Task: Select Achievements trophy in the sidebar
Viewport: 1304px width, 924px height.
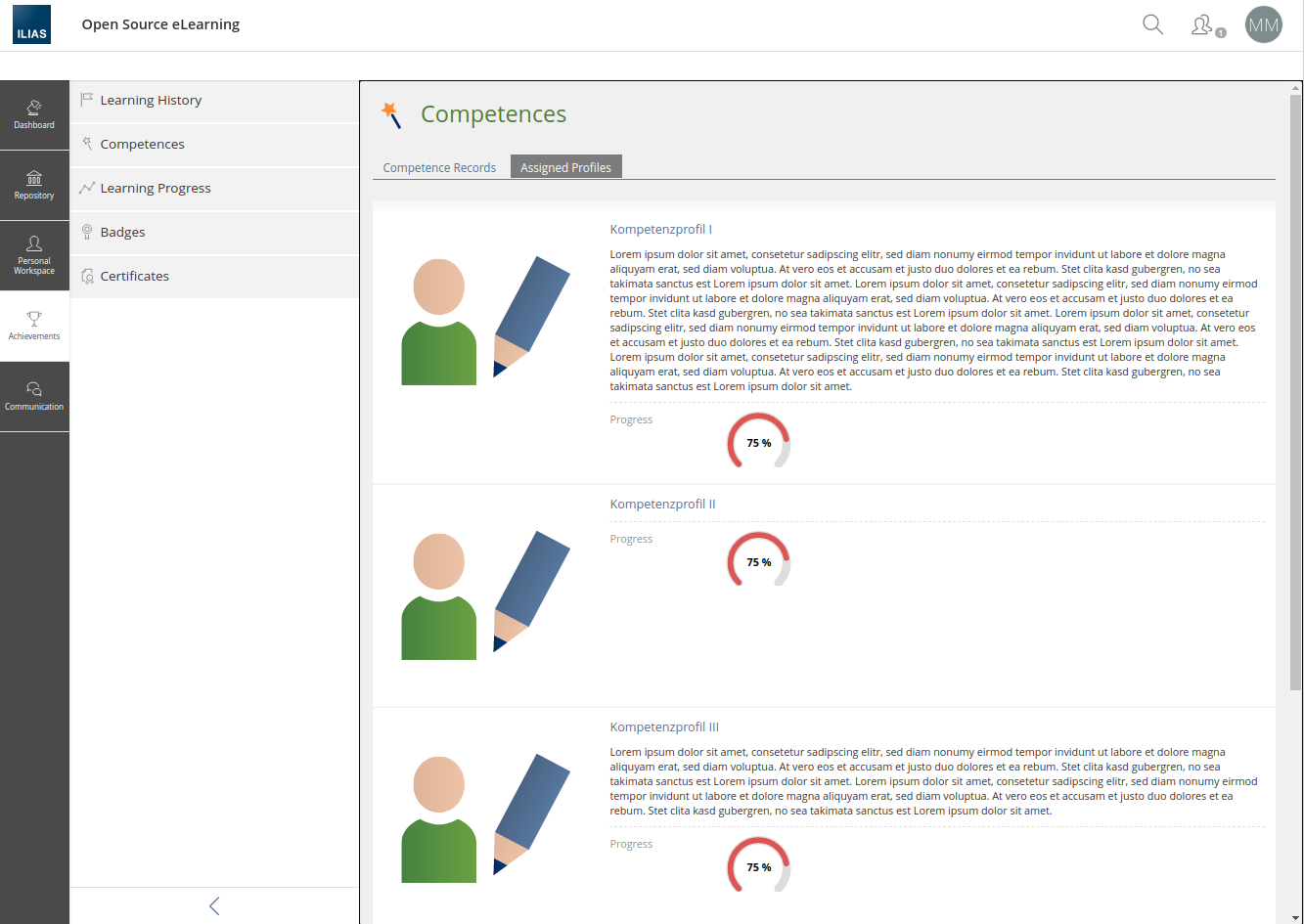Action: point(34,326)
